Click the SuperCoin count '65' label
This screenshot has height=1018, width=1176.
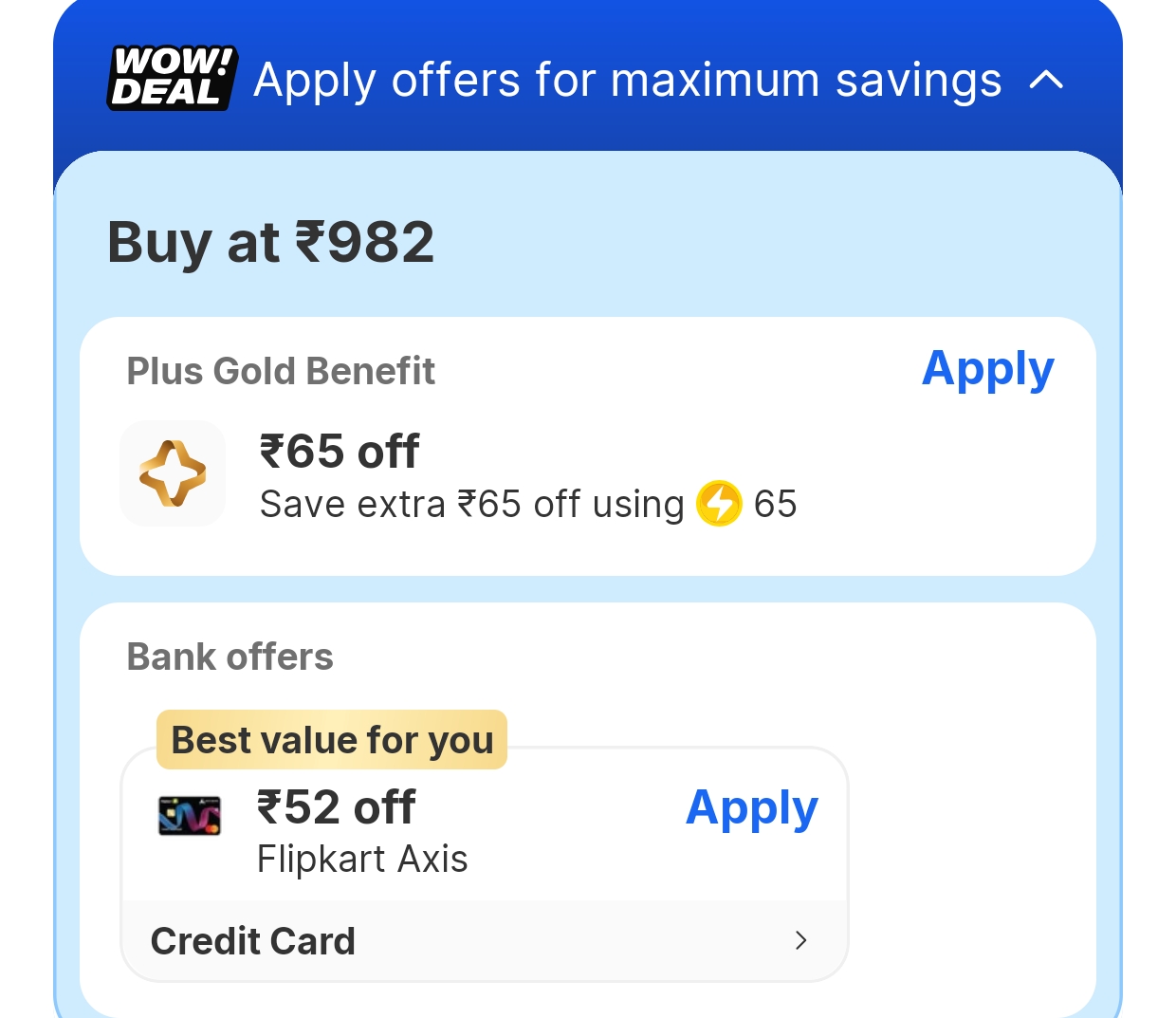point(775,505)
